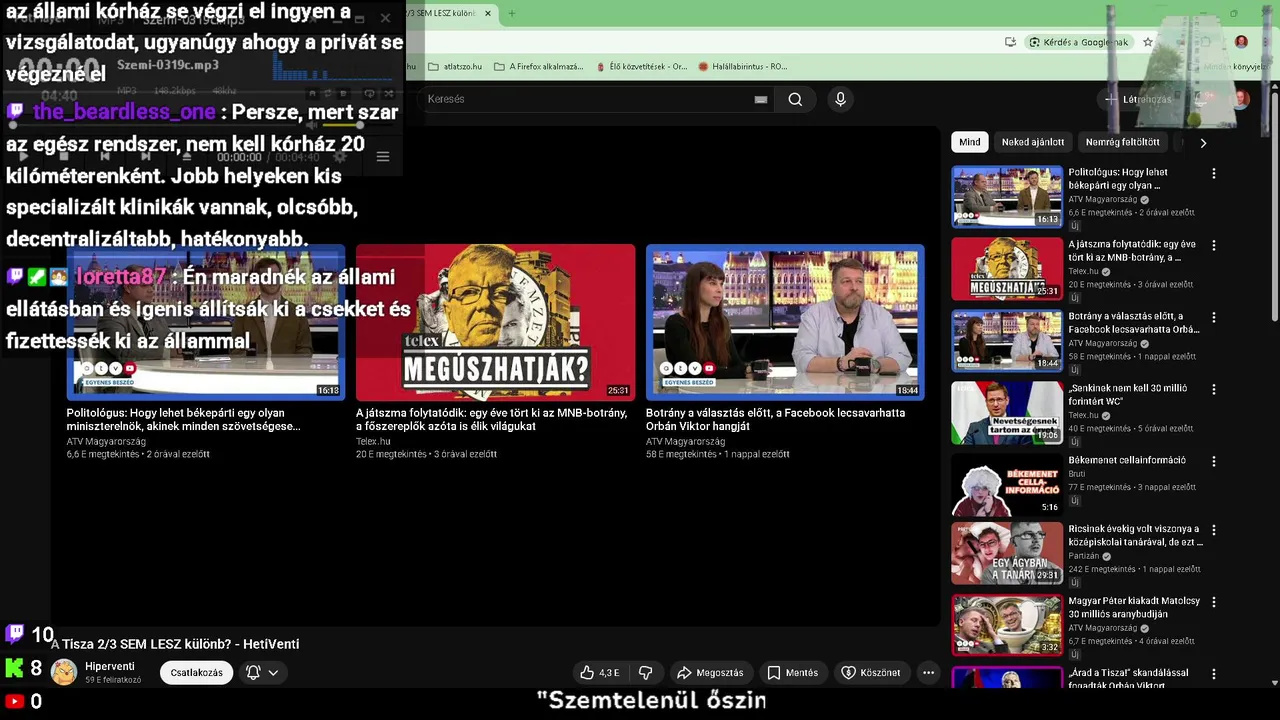Bookmark this page with the star icon

pyautogui.click(x=1148, y=42)
